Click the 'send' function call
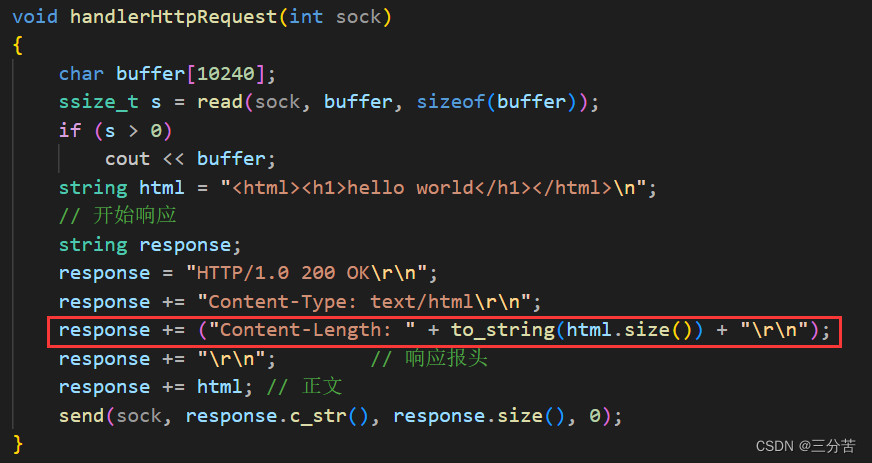This screenshot has width=872, height=463. 82,416
